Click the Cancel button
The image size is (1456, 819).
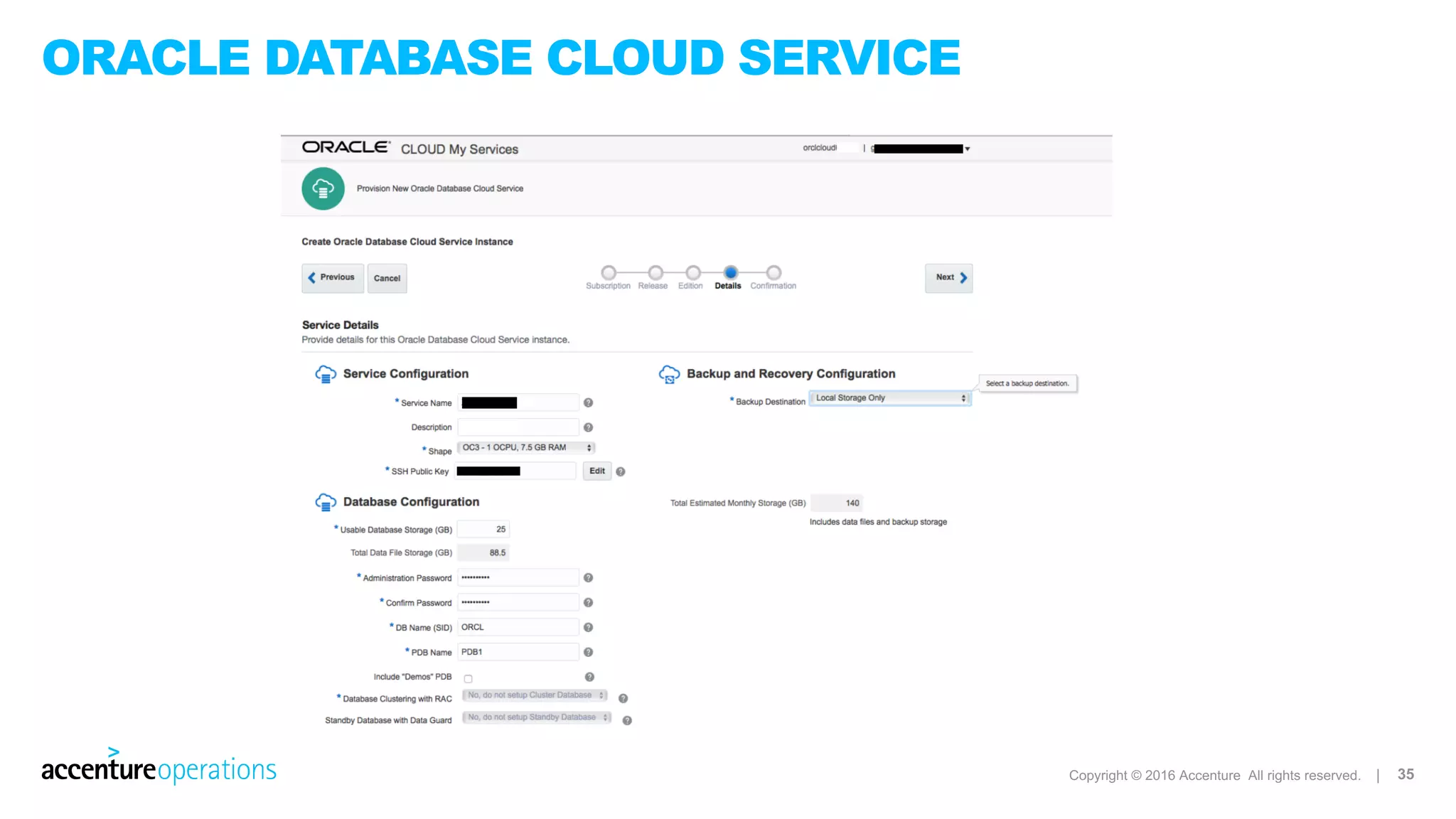click(x=387, y=278)
